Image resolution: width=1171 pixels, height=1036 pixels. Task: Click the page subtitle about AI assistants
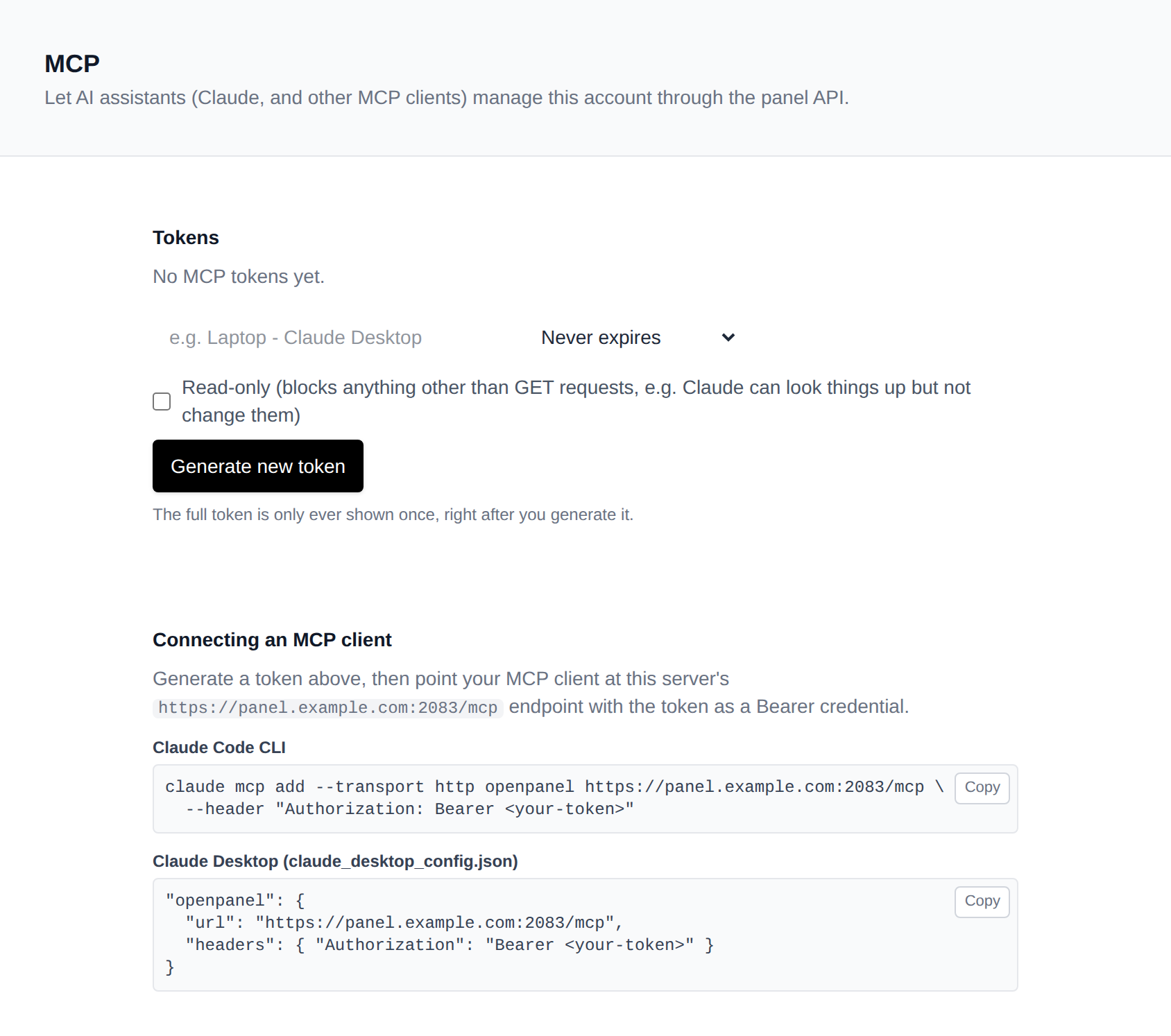pos(447,98)
